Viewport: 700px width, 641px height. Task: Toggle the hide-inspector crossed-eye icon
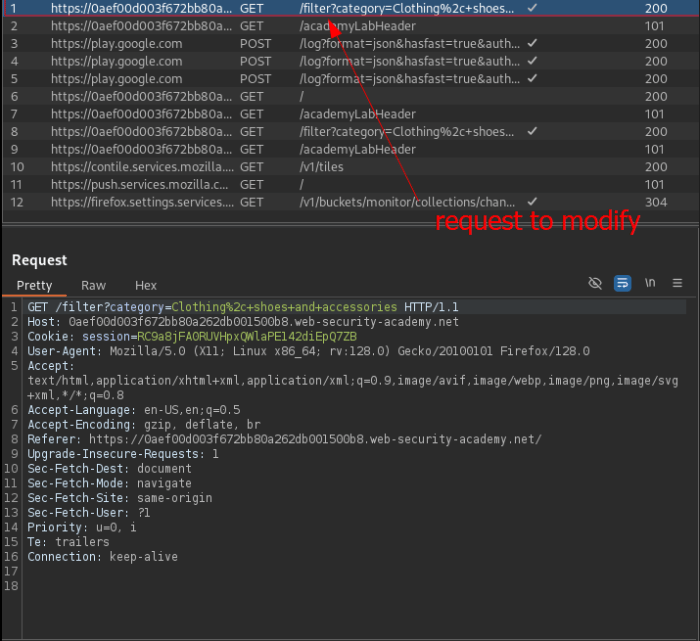(x=595, y=283)
